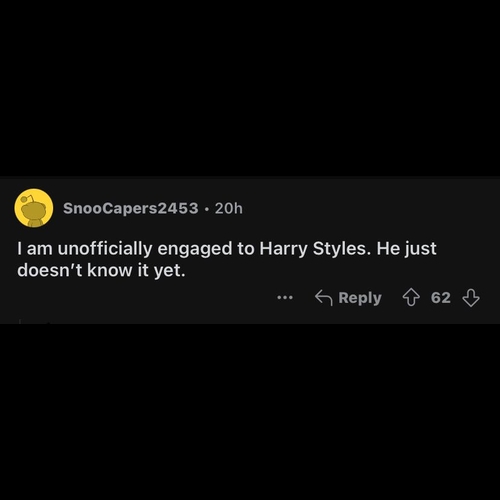Screen dimensions: 500x500
Task: Click the dot separator before 20h
Action: coord(207,209)
